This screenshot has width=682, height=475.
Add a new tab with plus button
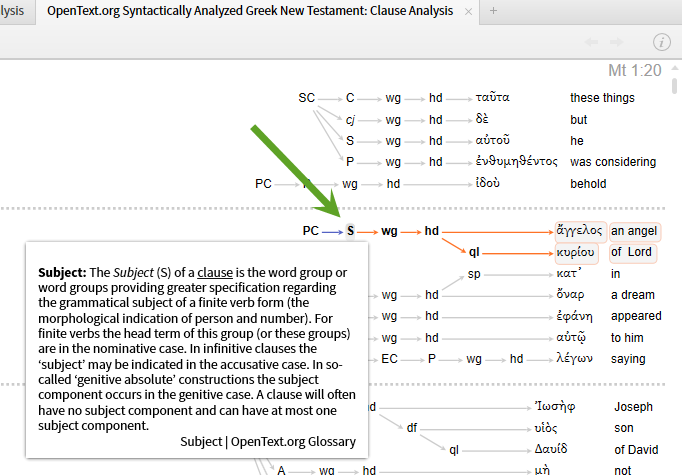tap(493, 10)
